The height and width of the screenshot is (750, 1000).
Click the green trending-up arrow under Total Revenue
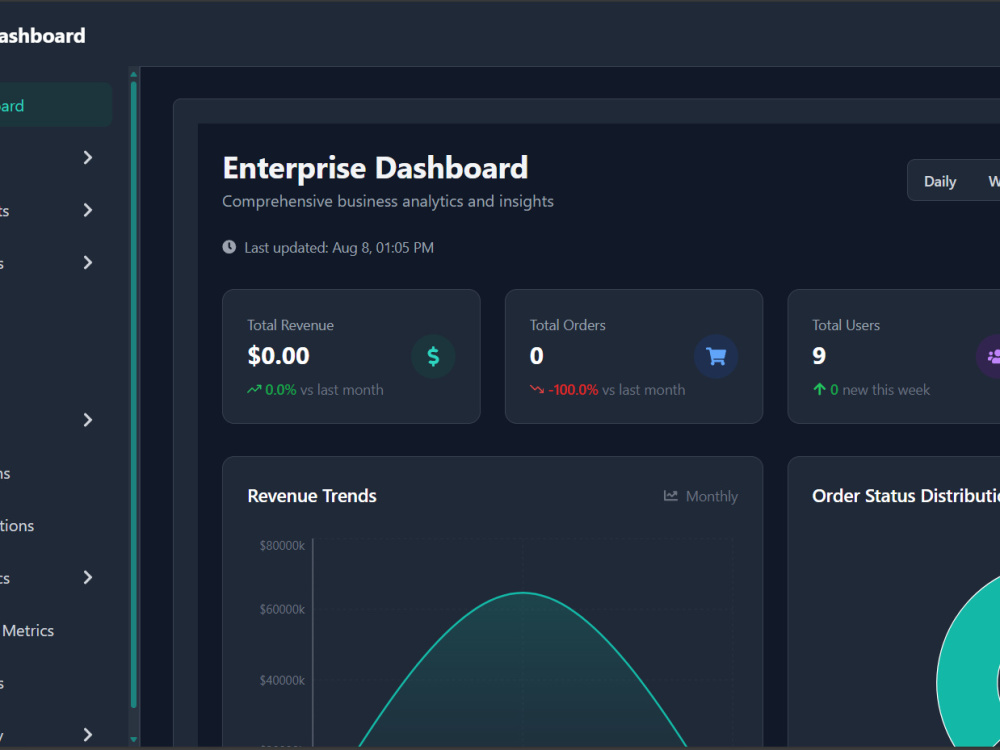(254, 389)
